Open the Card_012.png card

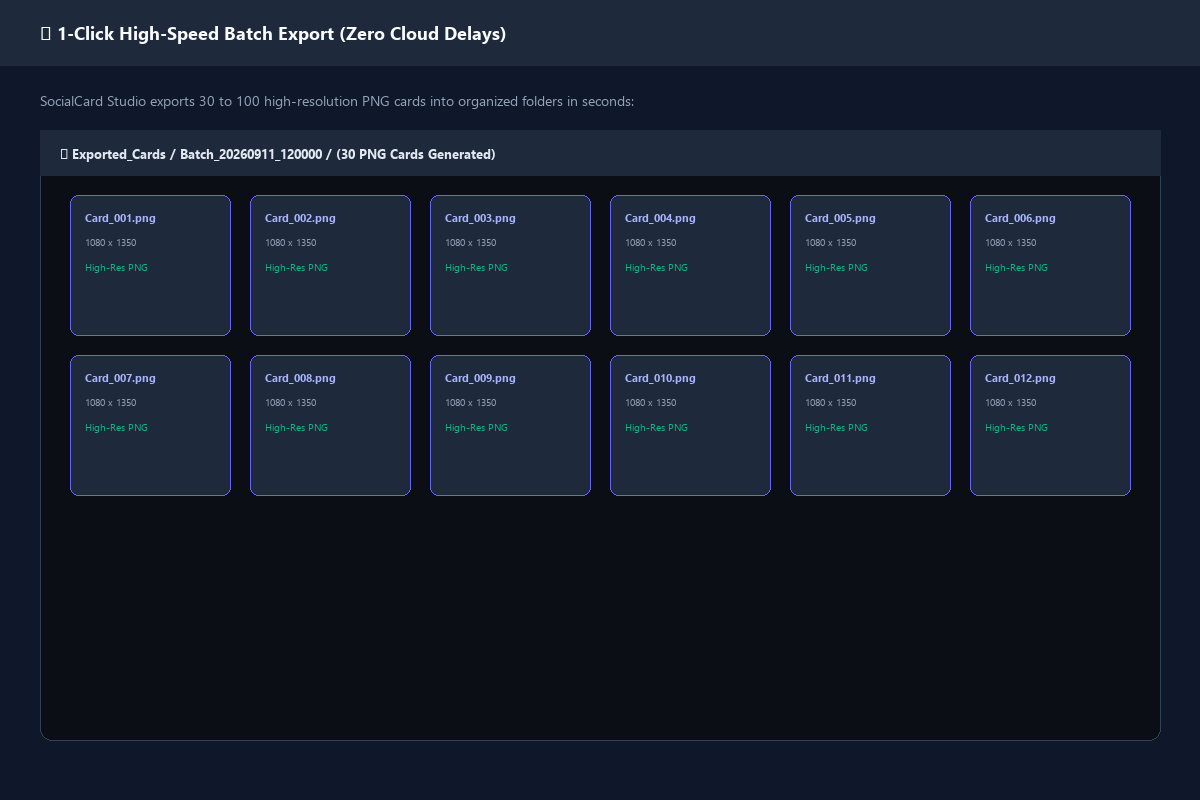pos(1050,425)
